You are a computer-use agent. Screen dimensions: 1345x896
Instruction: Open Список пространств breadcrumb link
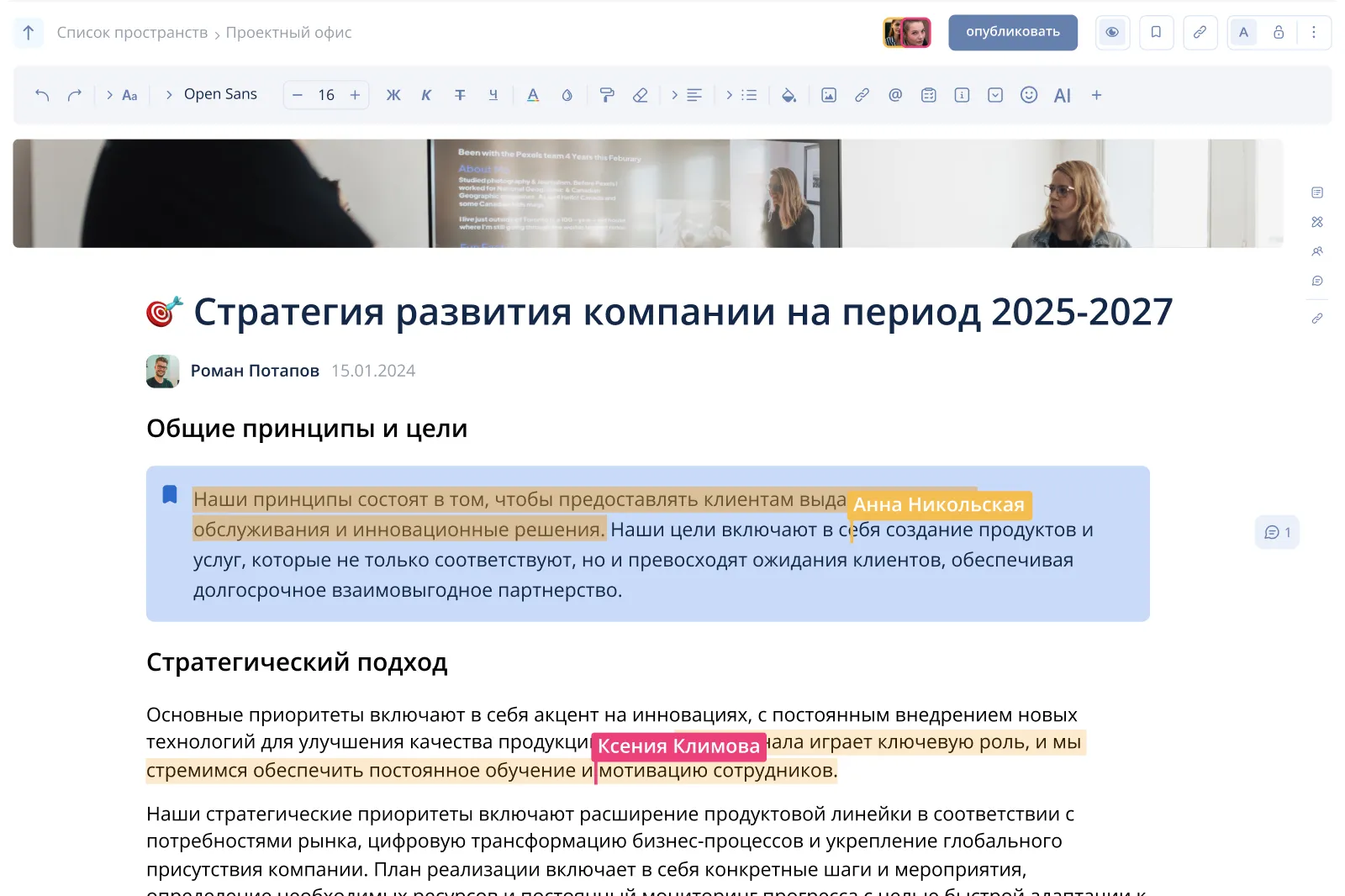[132, 33]
